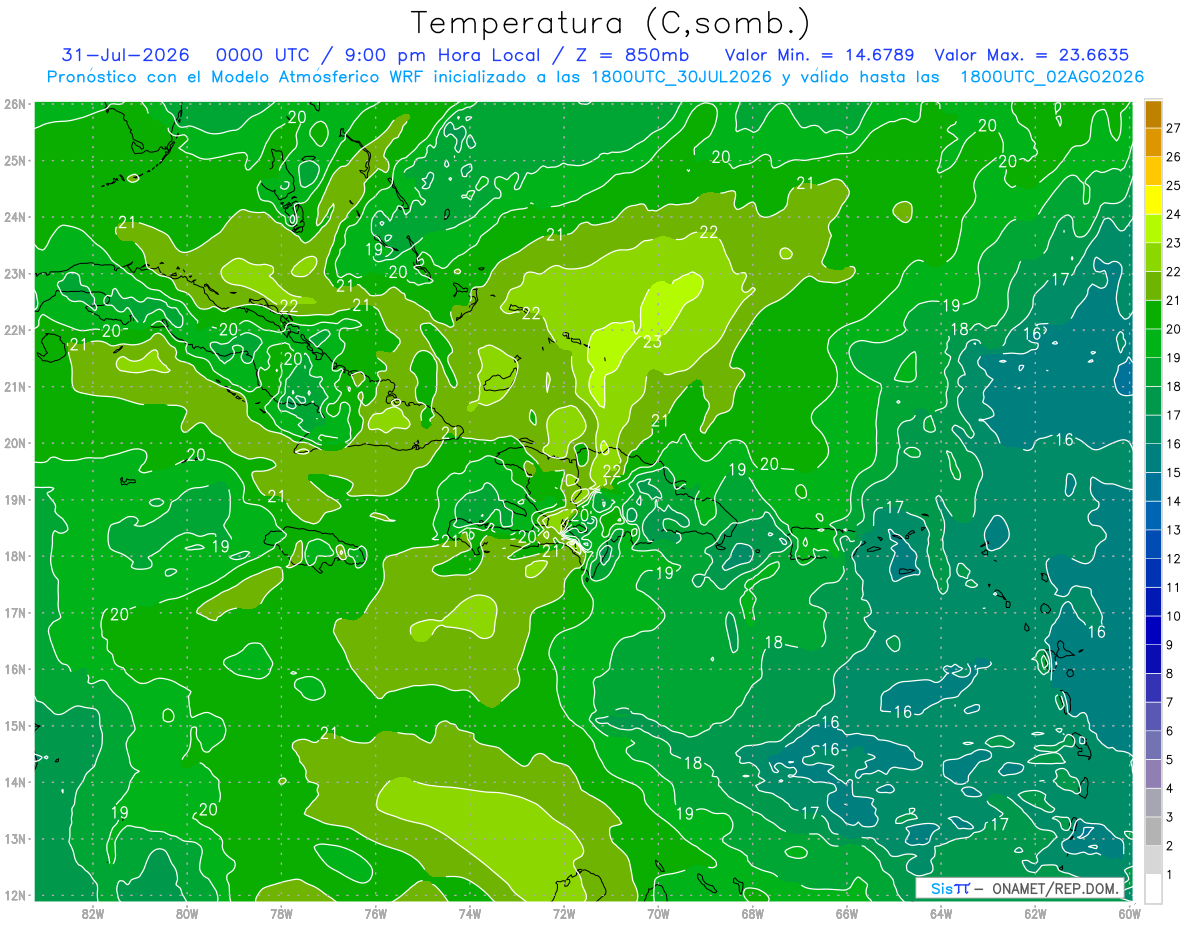
Task: Click the color bar label '13'
Action: pos(1174,530)
